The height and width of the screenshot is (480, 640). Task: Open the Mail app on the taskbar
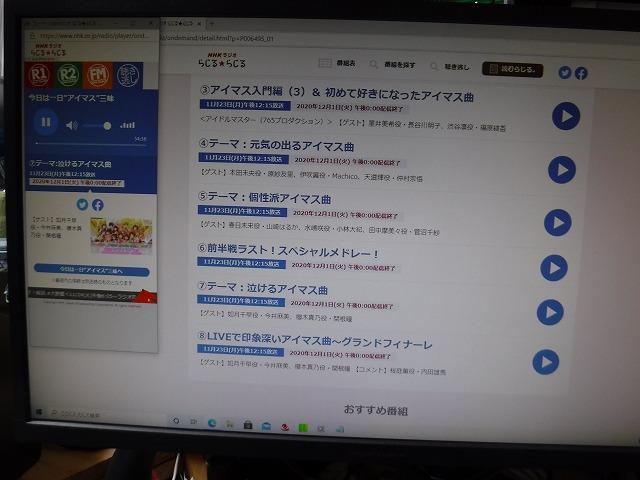tap(266, 427)
